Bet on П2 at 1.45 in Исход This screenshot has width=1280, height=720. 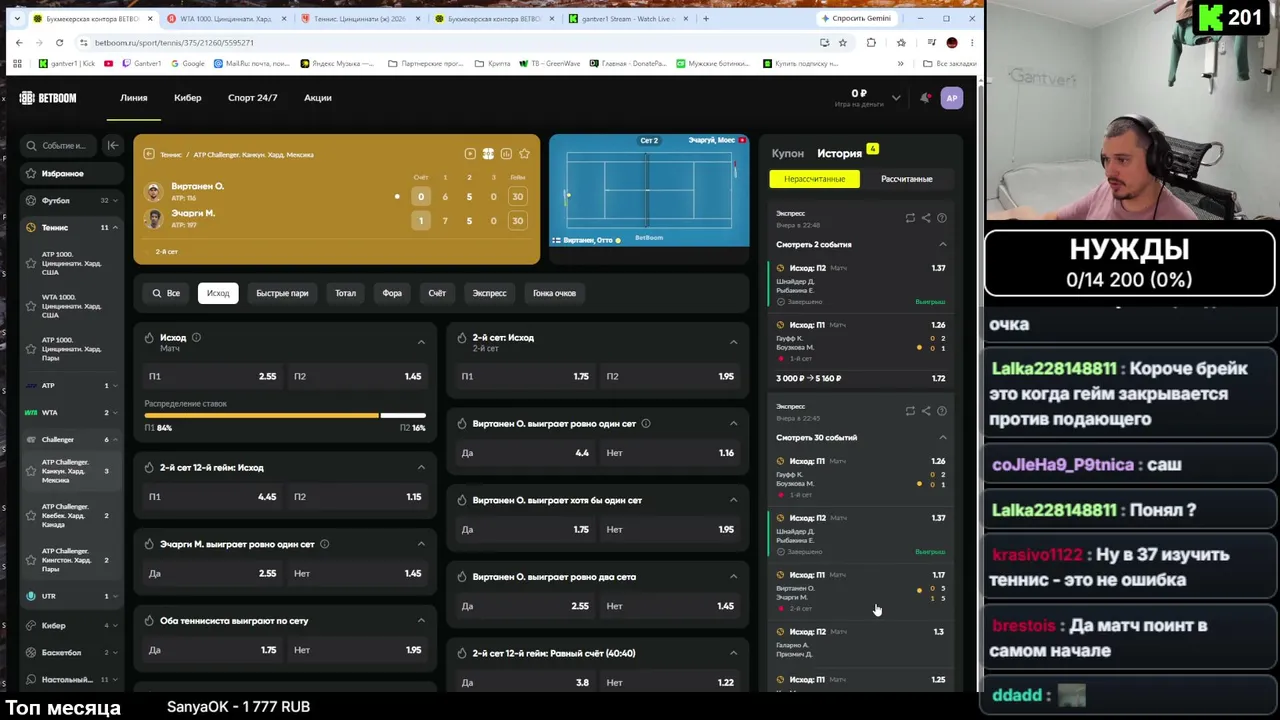[358, 377]
